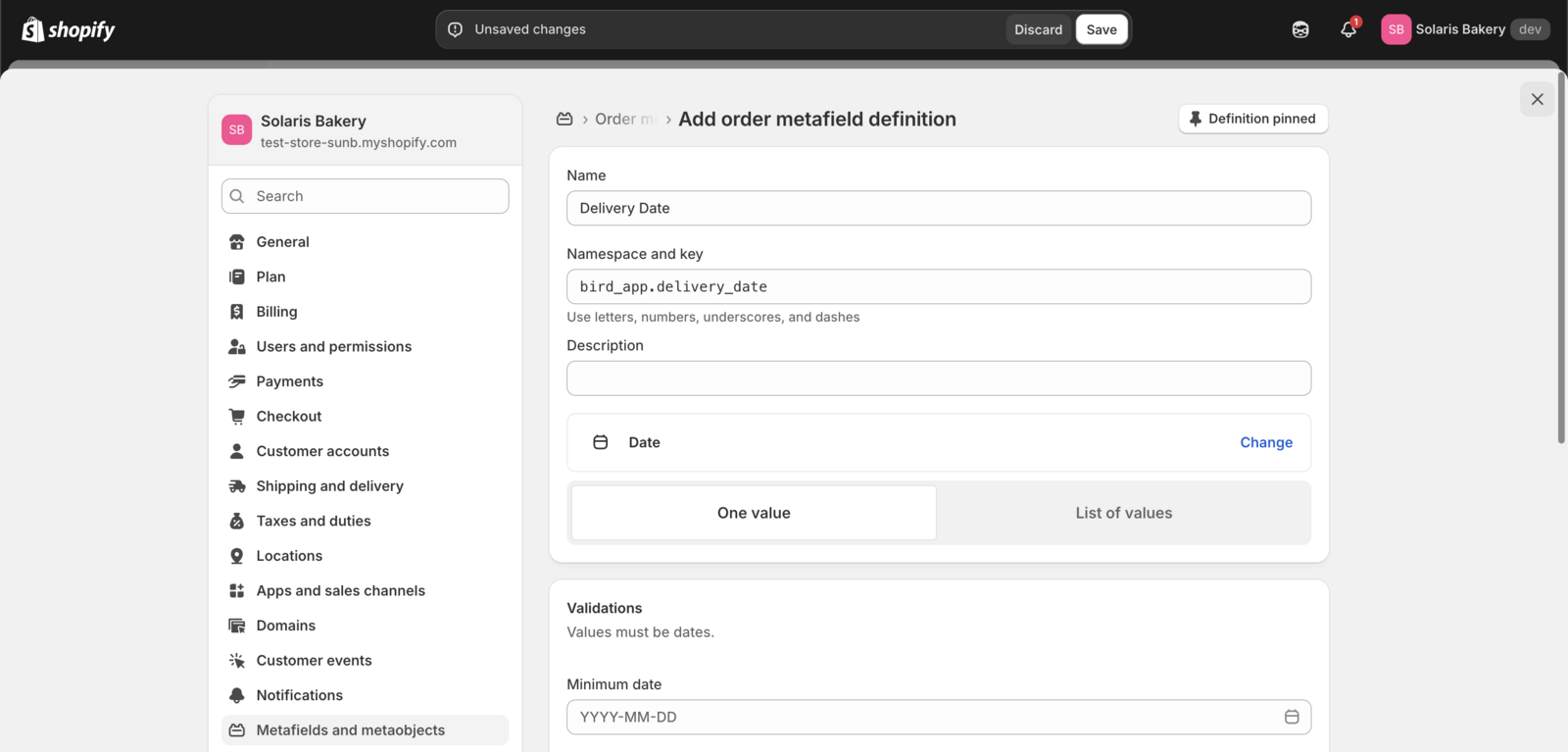Toggle the Definition pinned button
The height and width of the screenshot is (752, 1568).
(x=1253, y=119)
